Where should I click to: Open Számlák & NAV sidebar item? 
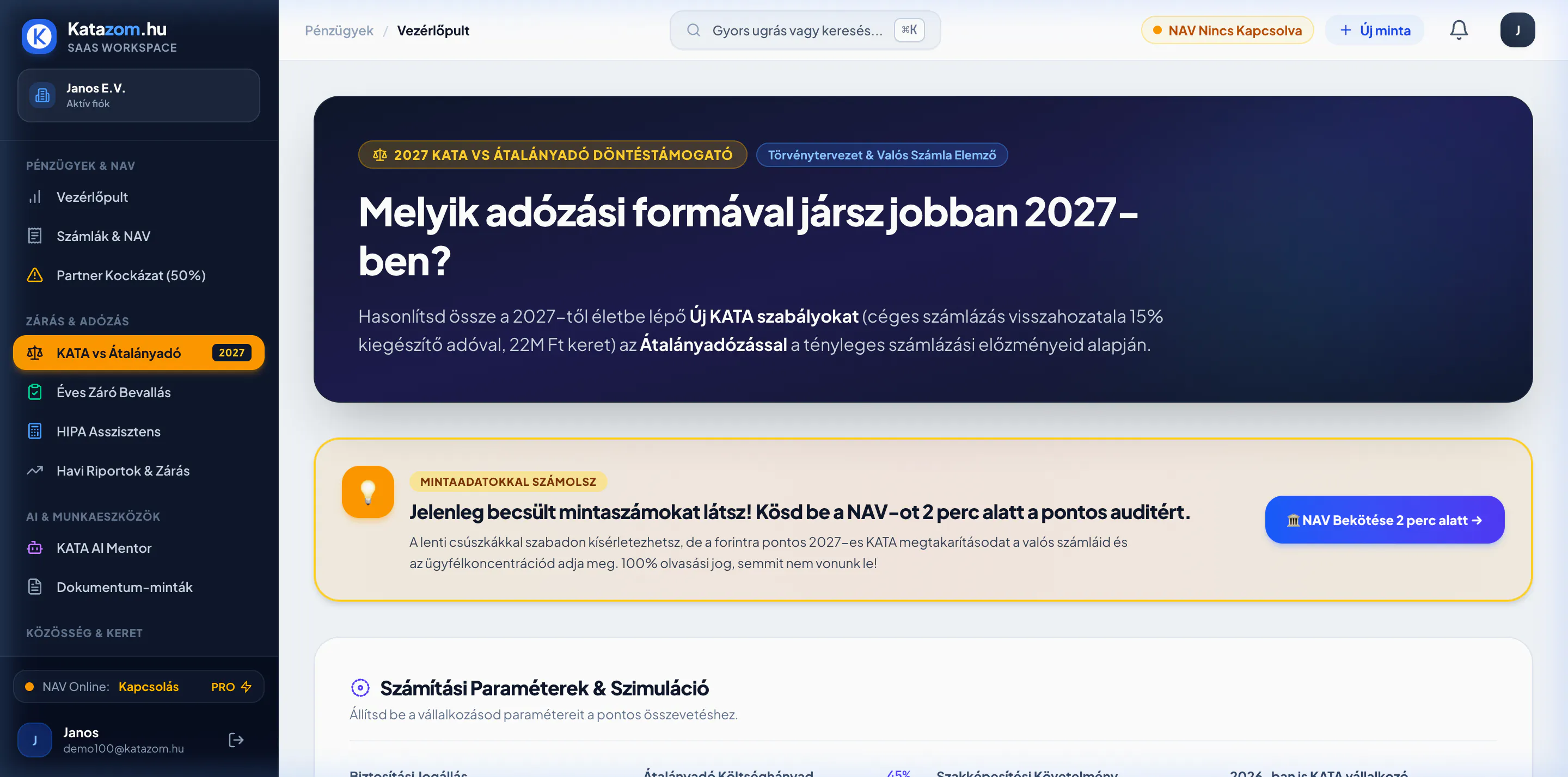(x=139, y=236)
